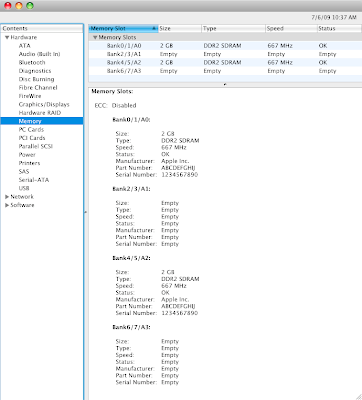
Task: Open the FireWire section
Action: pos(30,96)
